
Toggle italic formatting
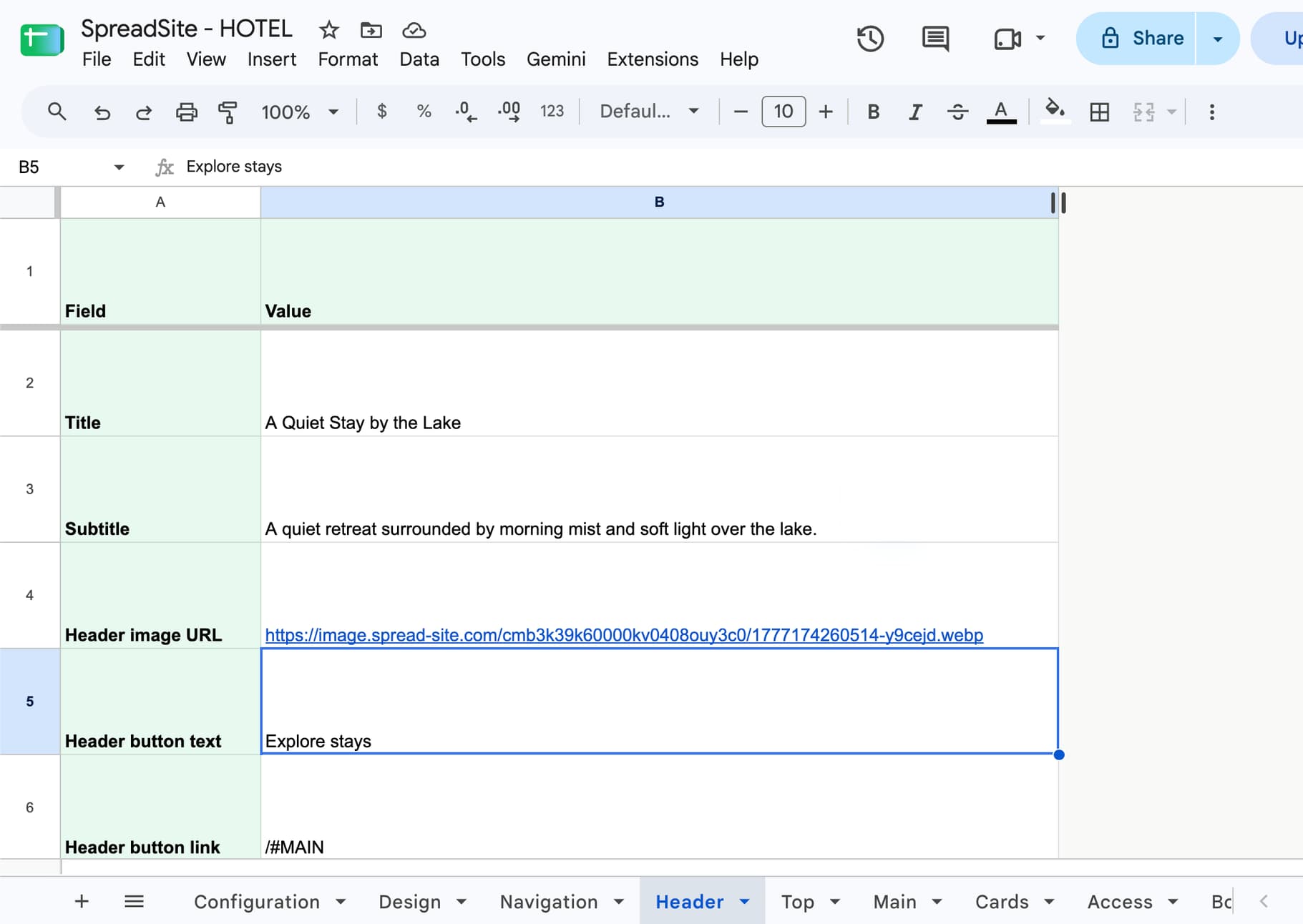click(x=914, y=112)
